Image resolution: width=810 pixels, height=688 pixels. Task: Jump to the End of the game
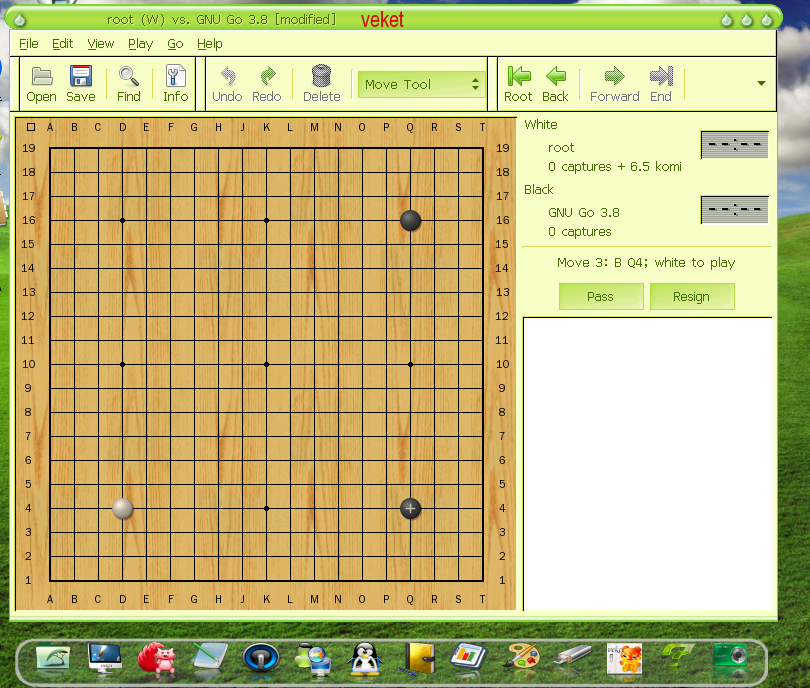(x=661, y=84)
